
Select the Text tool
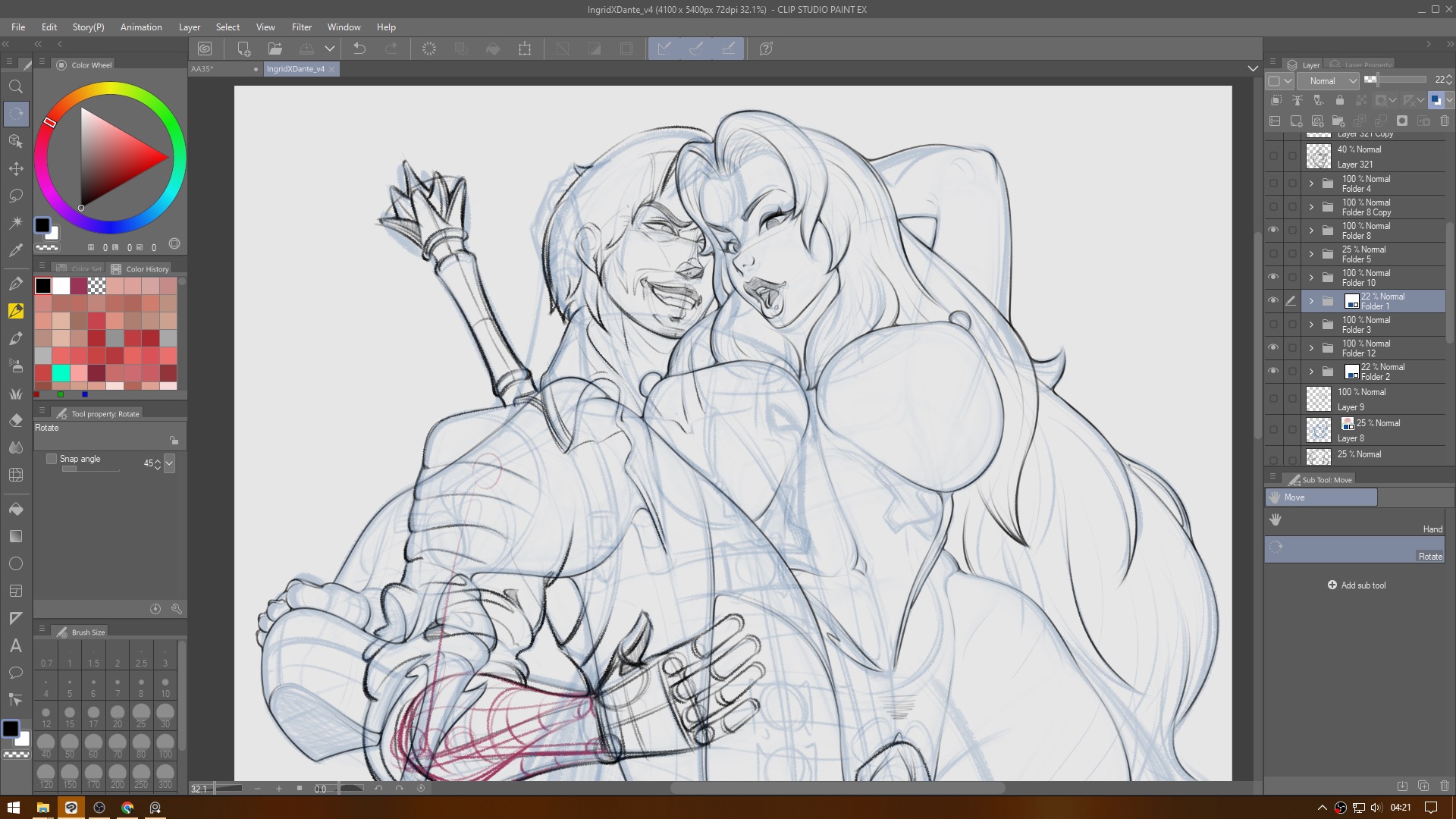(16, 645)
